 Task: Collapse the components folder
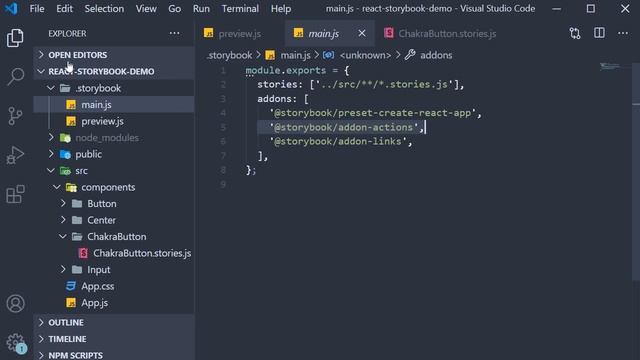pyautogui.click(x=114, y=187)
